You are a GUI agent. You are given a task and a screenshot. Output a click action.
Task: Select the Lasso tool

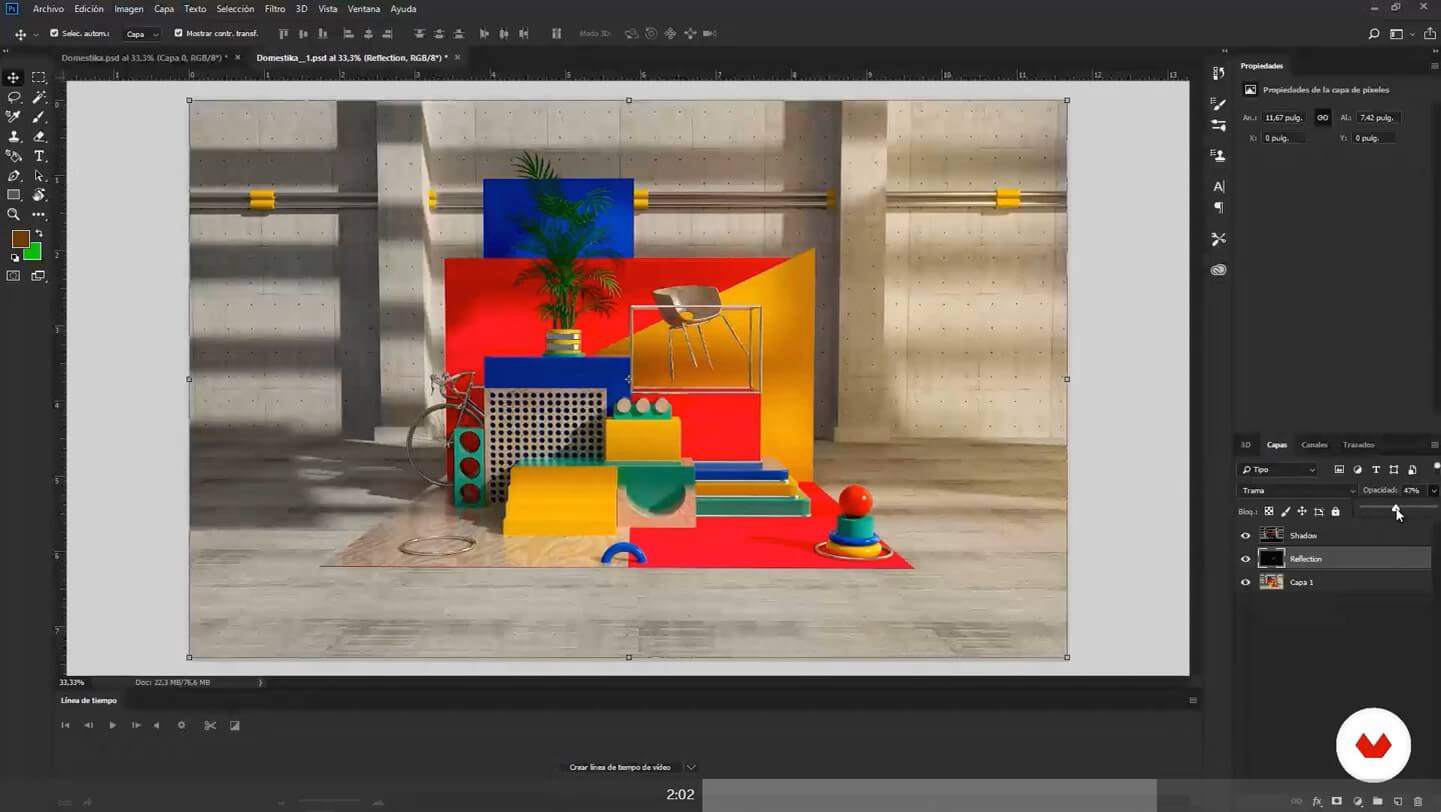pos(14,97)
